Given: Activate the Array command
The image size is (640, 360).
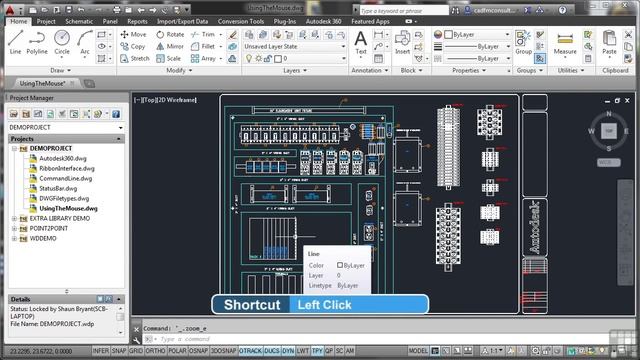Looking at the screenshot, I should pyautogui.click(x=203, y=58).
